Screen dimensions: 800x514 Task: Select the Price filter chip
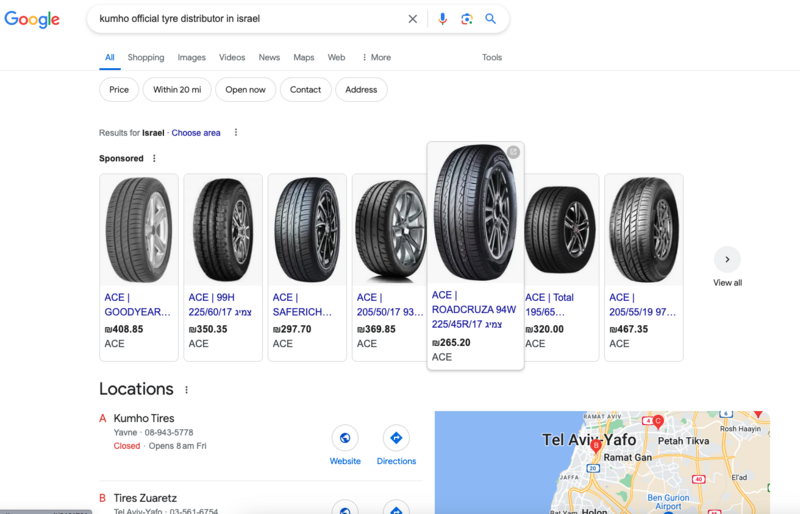click(119, 90)
